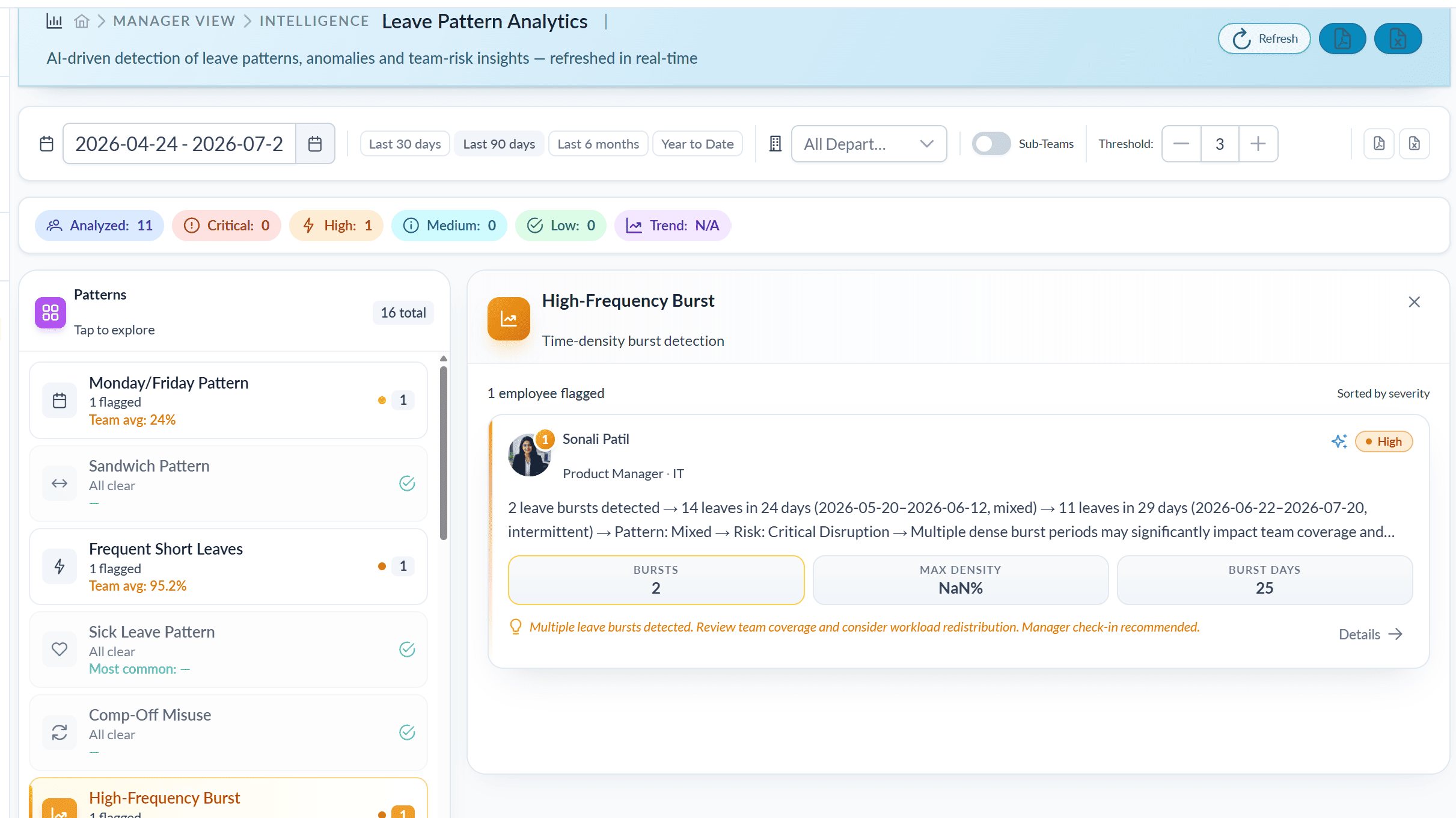The height and width of the screenshot is (818, 1456).
Task: Select Last 6 months preset
Action: point(598,144)
